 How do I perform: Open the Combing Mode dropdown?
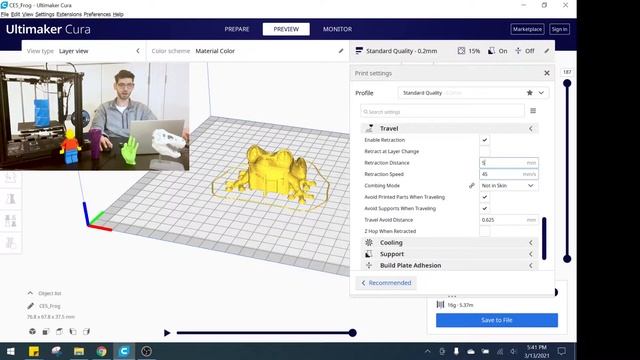pos(509,185)
